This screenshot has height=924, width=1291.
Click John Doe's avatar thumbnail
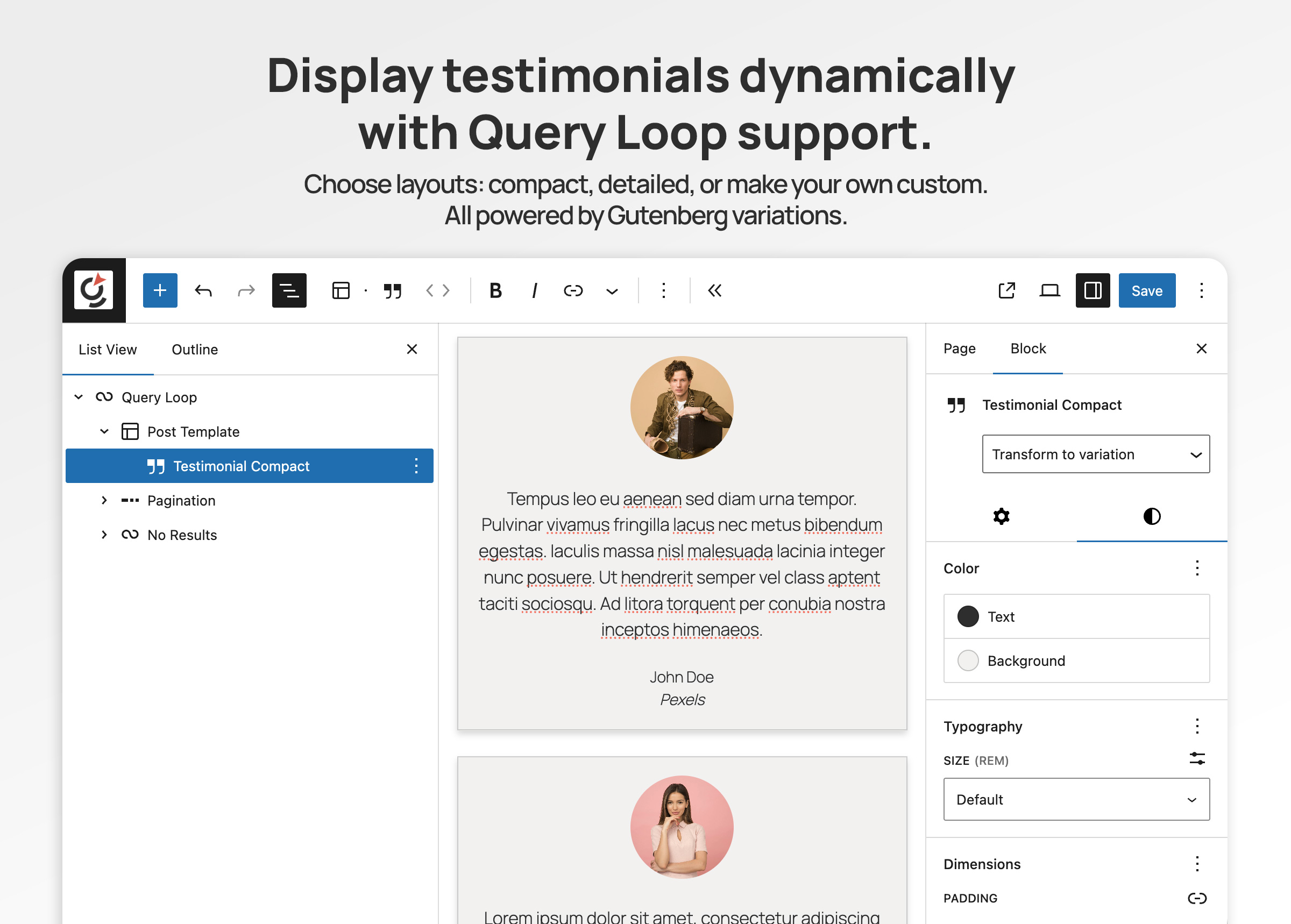pos(682,406)
